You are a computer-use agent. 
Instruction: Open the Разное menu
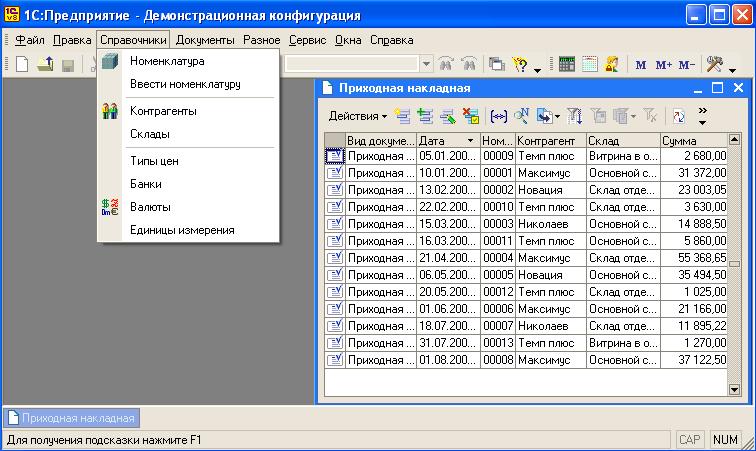261,40
